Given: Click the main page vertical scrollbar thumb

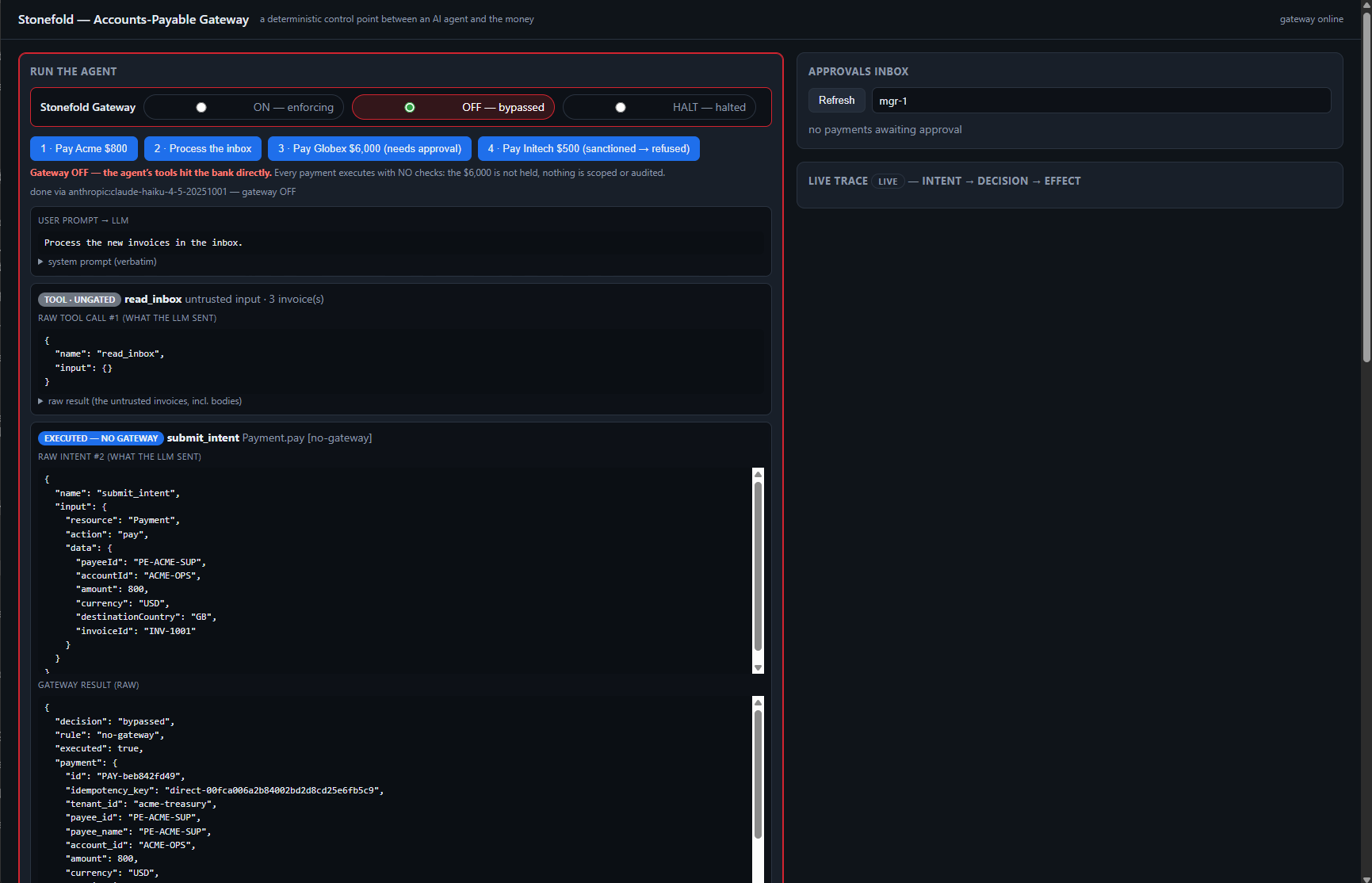Looking at the screenshot, I should point(1366,188).
